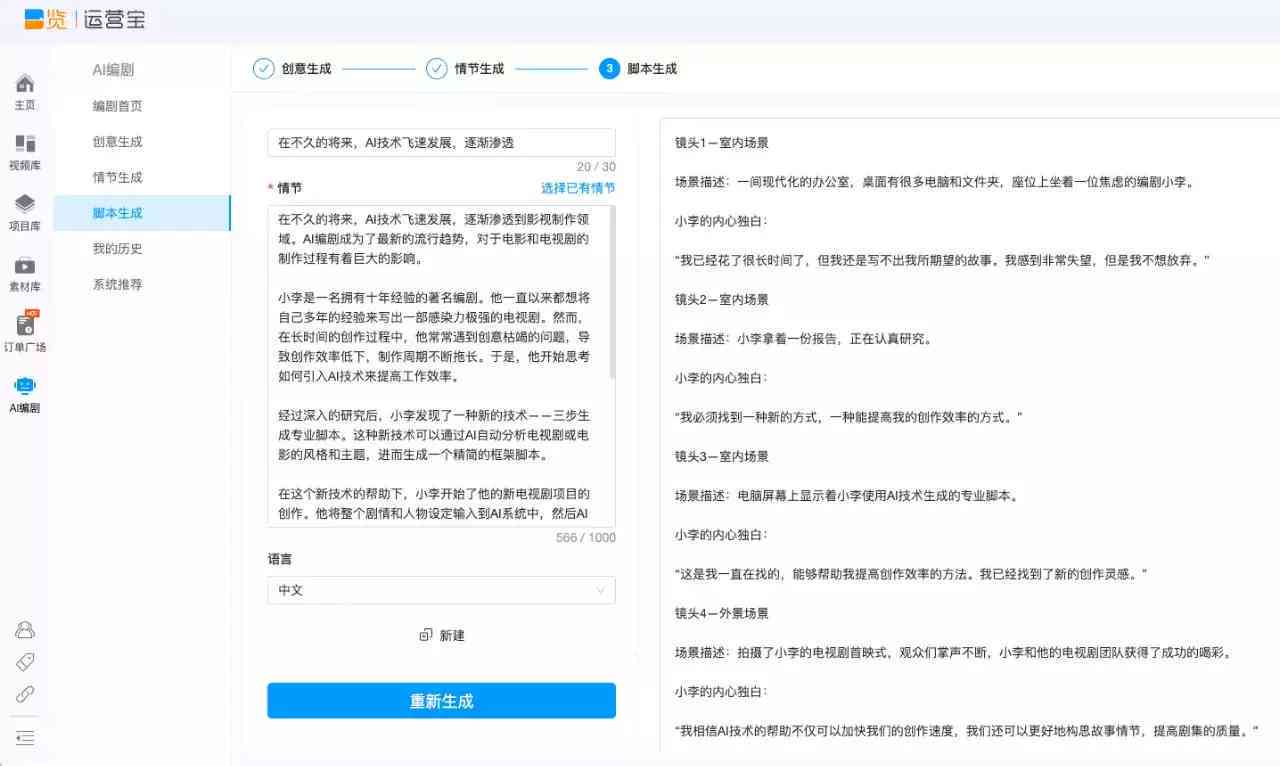Image resolution: width=1280 pixels, height=766 pixels.
Task: Click the chevron arrow of the language selector
Action: click(600, 590)
